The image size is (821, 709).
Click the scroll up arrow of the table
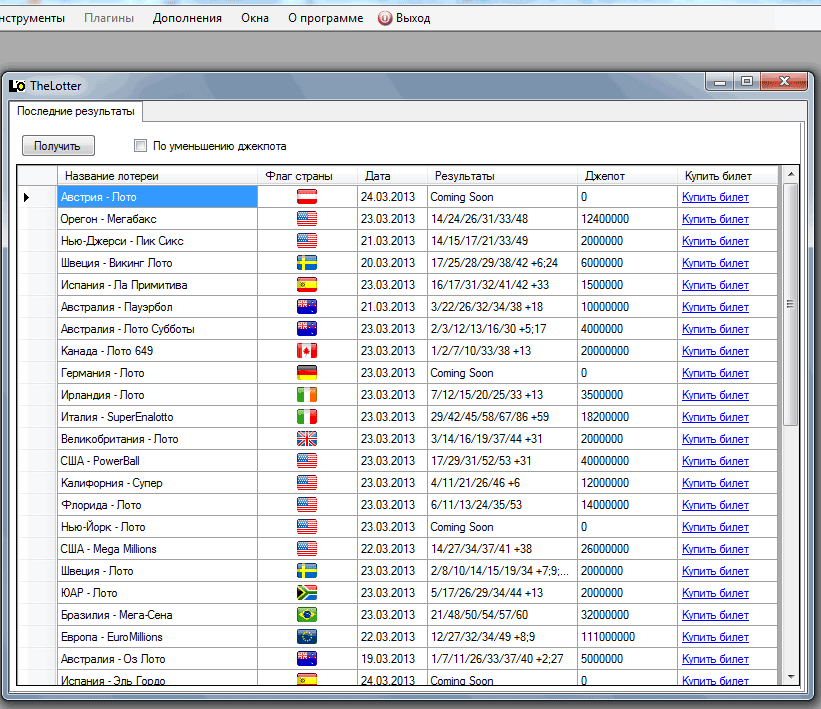(791, 174)
